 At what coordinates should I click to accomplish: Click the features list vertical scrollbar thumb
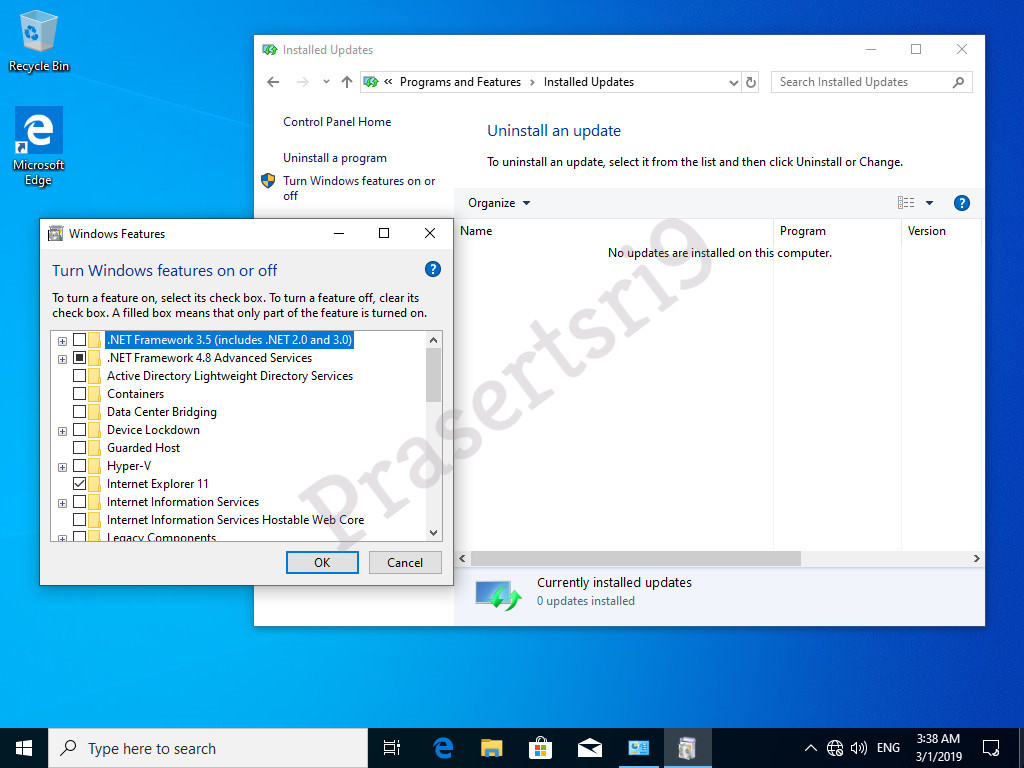[x=434, y=375]
